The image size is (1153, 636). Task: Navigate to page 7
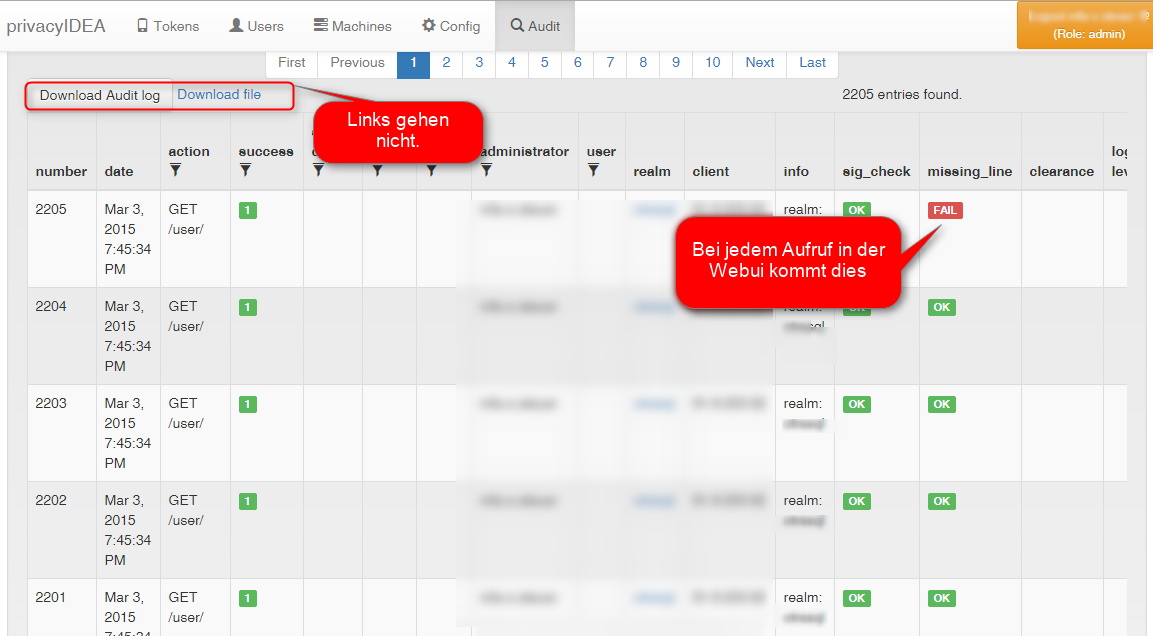[x=610, y=63]
